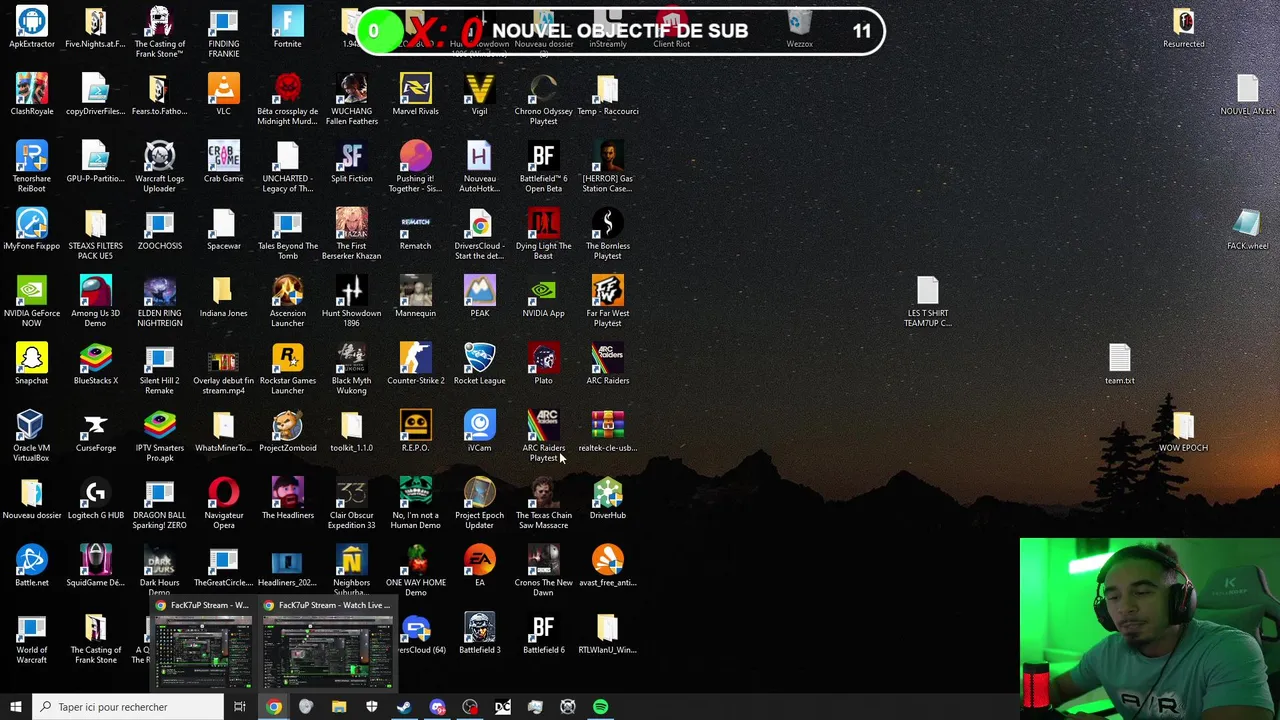The width and height of the screenshot is (1280, 720).
Task: Launch Counter-Strike 2 shortcut
Action: 416,363
